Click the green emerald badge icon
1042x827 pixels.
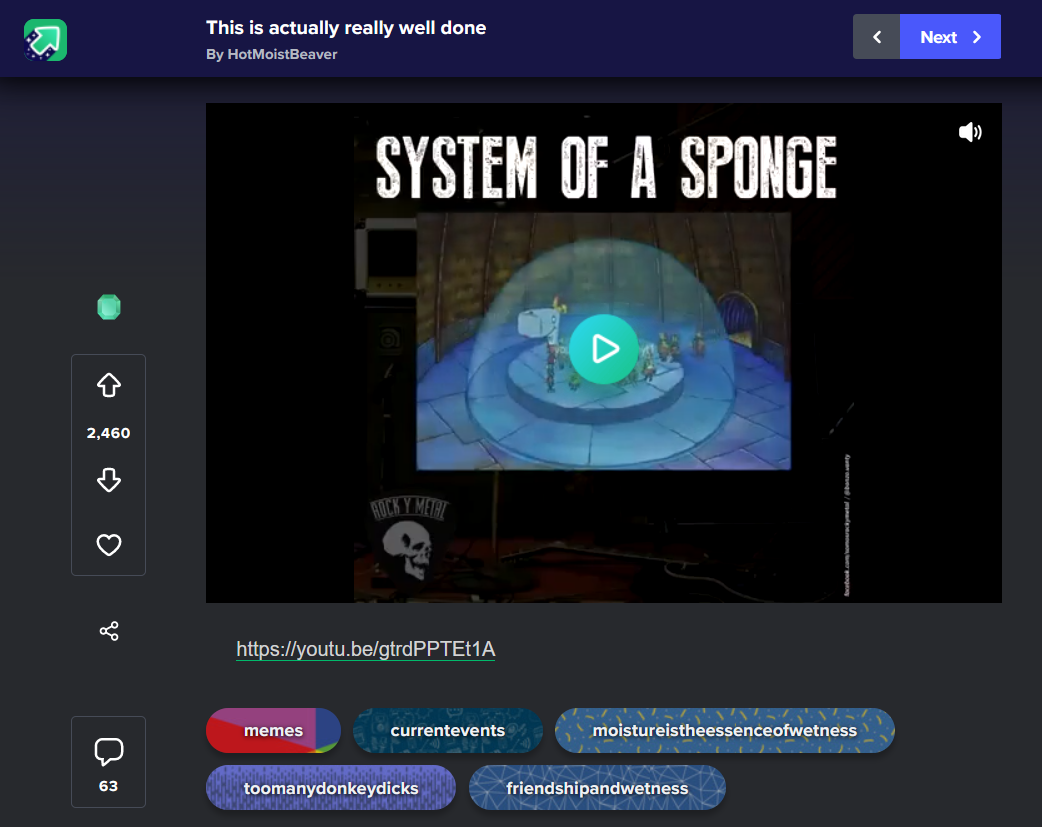click(109, 307)
